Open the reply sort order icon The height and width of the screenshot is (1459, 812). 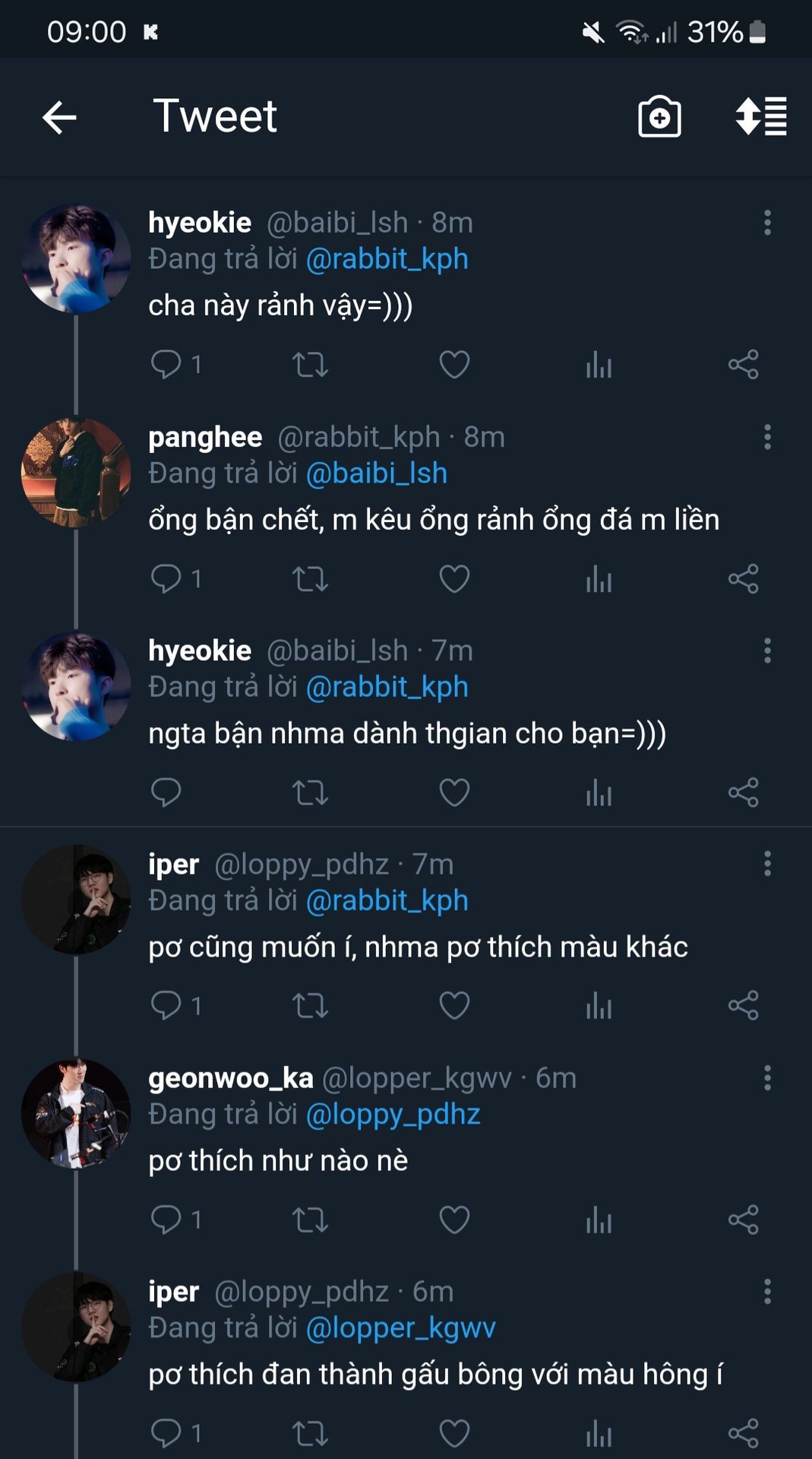pos(760,117)
